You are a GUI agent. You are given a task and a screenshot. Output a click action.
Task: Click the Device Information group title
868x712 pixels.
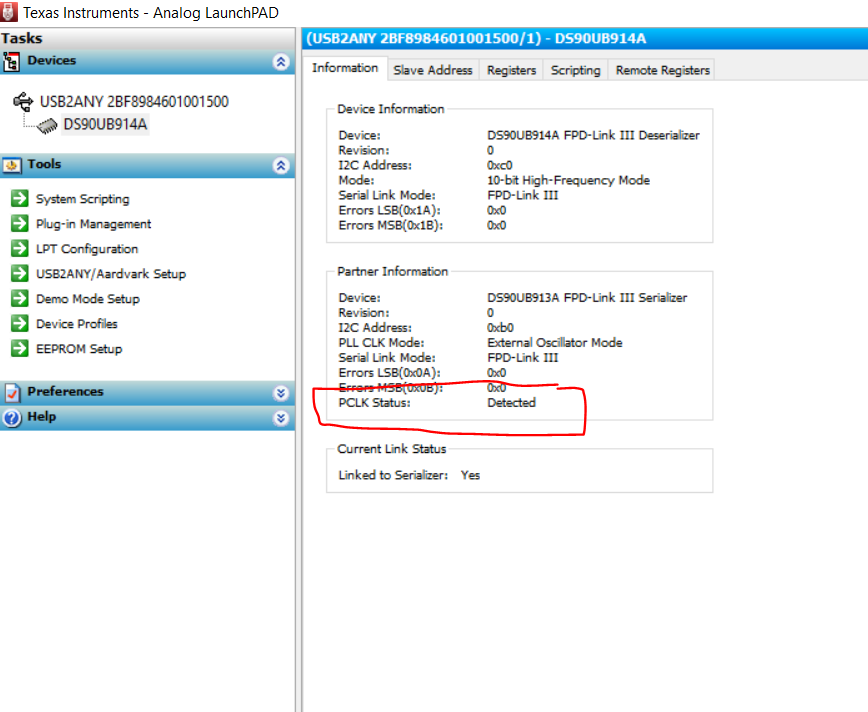[391, 109]
